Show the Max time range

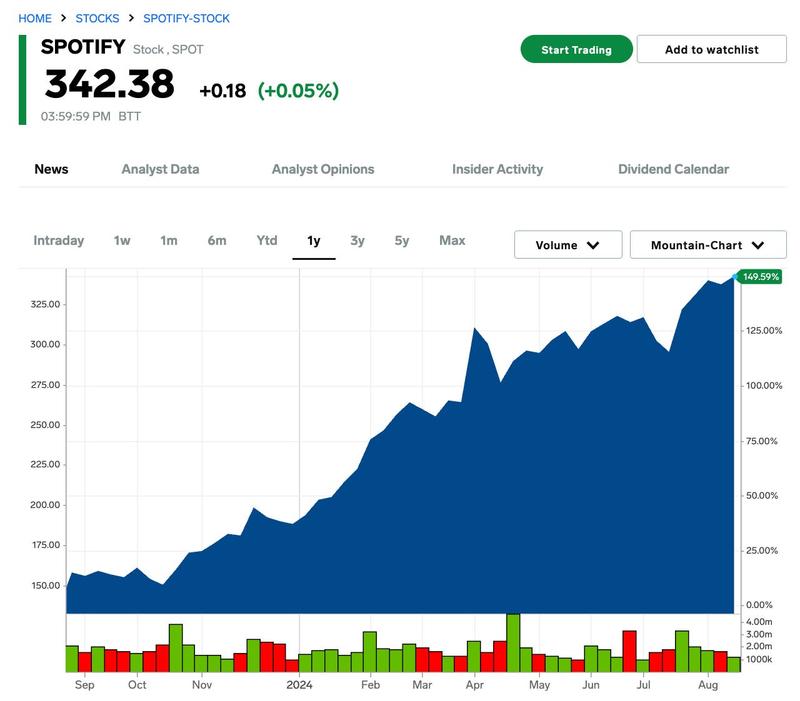pos(452,240)
